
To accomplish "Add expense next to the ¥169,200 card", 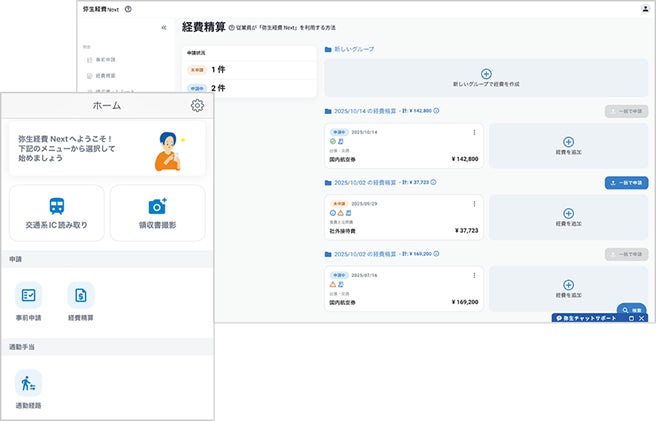I will point(569,289).
